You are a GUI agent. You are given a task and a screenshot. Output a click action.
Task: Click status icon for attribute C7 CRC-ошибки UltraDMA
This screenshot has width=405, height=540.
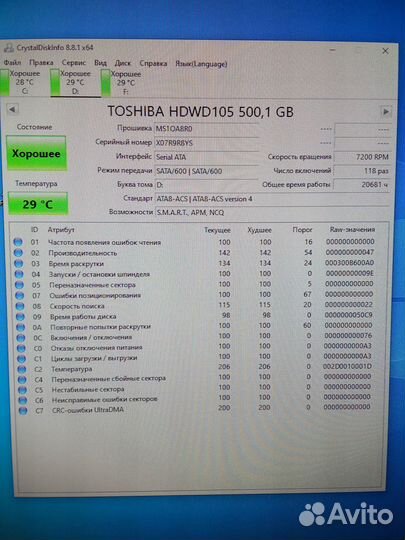(23, 411)
